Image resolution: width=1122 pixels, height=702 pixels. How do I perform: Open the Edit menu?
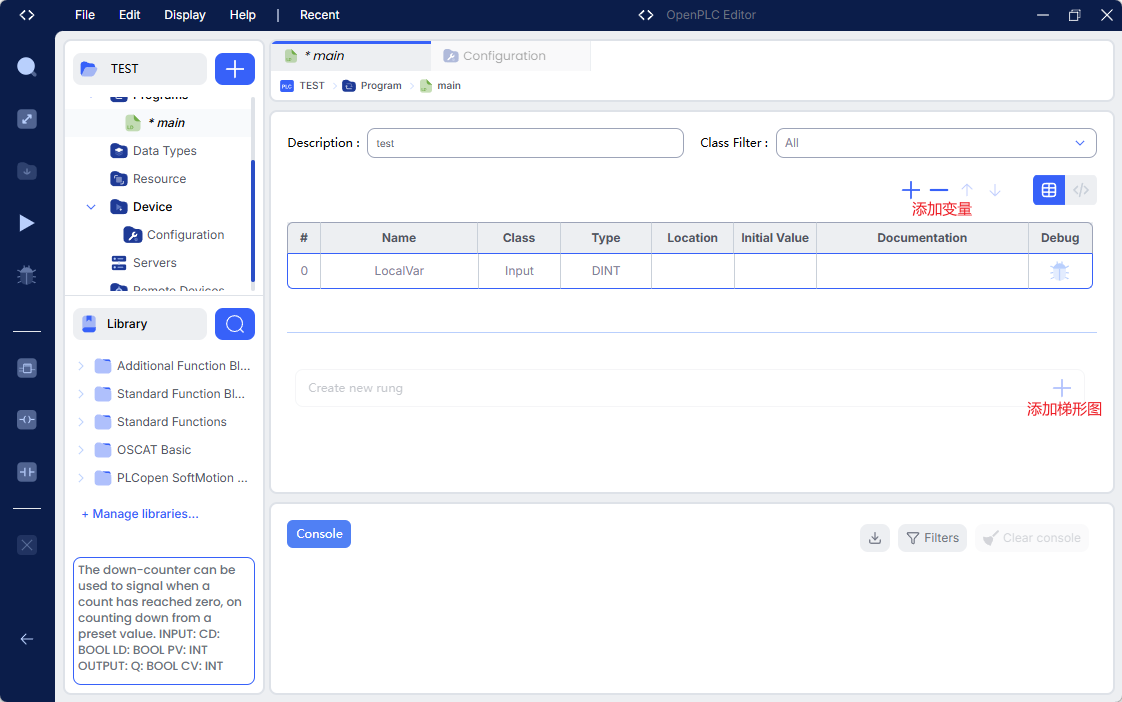[130, 15]
